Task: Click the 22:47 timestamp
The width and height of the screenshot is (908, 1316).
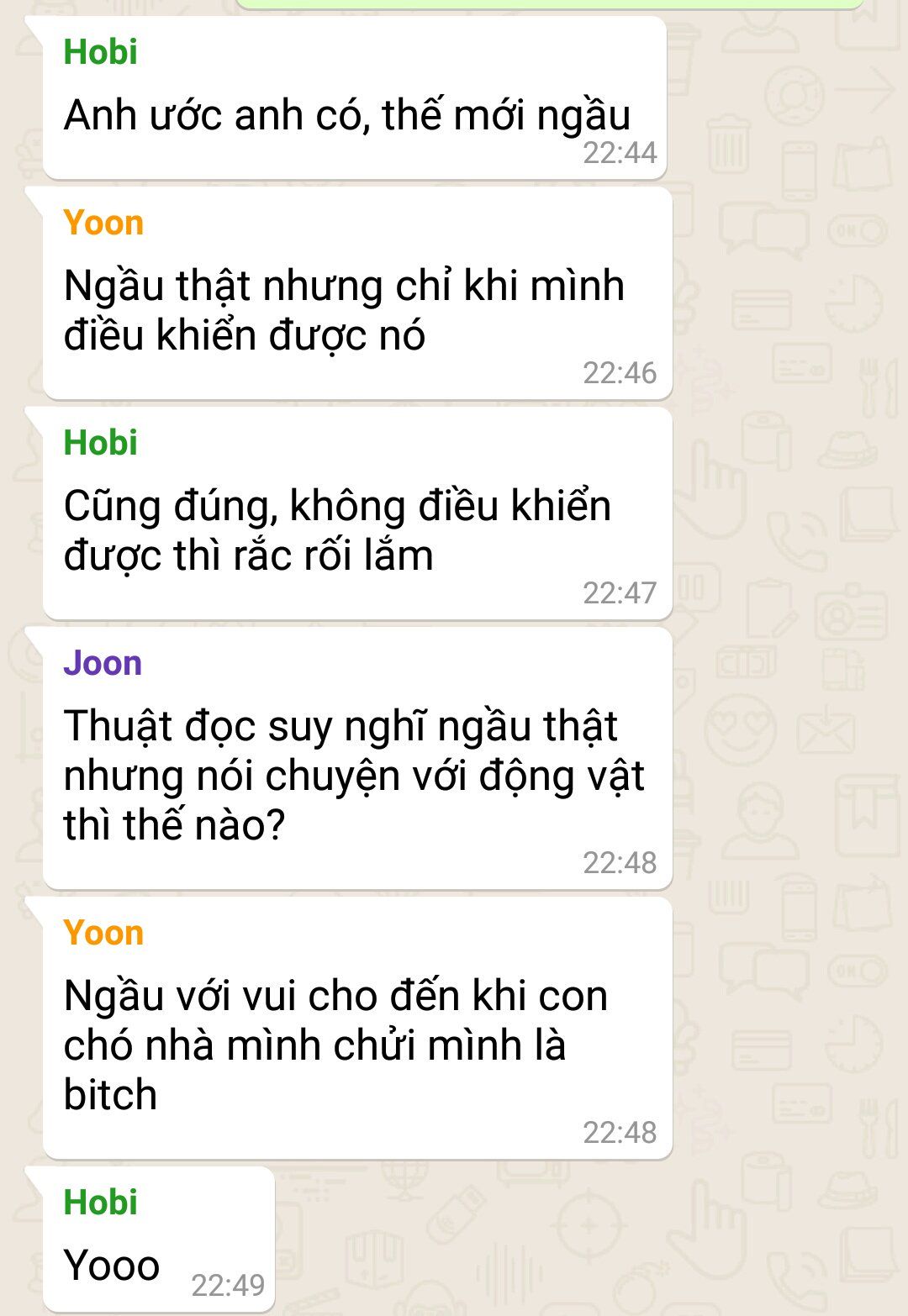Action: click(x=620, y=592)
